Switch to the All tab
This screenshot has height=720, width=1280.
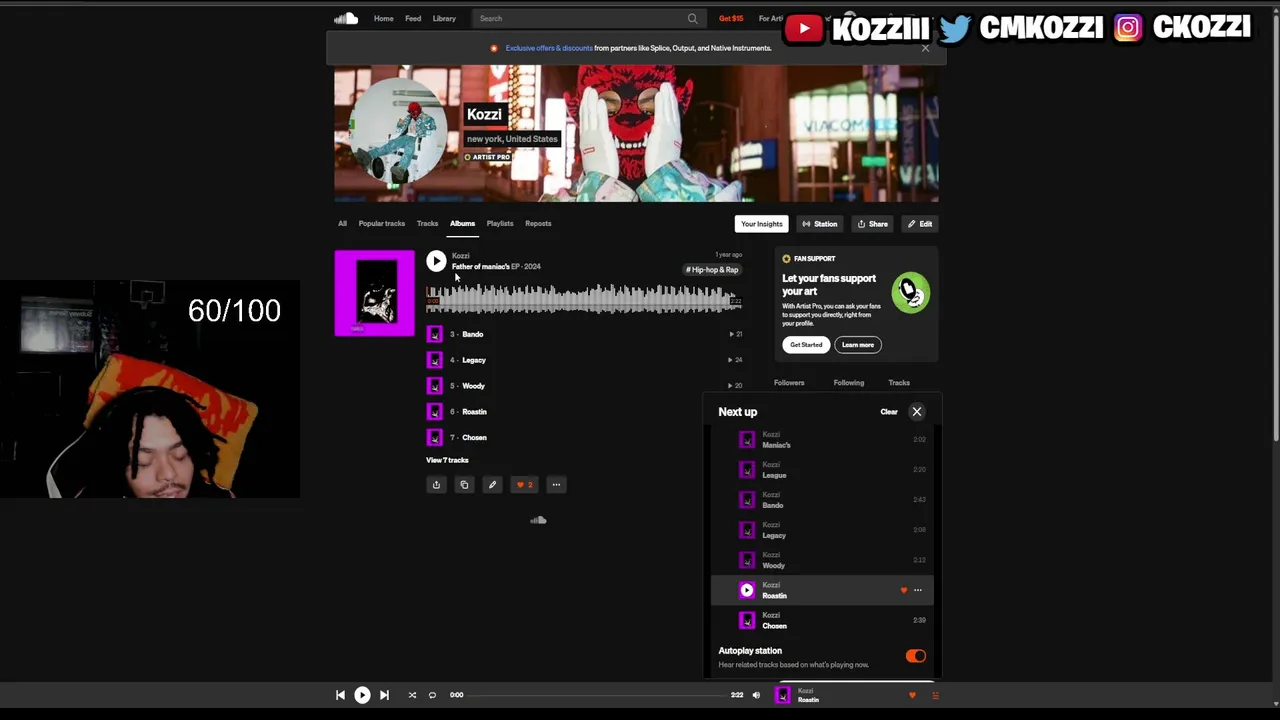(342, 224)
